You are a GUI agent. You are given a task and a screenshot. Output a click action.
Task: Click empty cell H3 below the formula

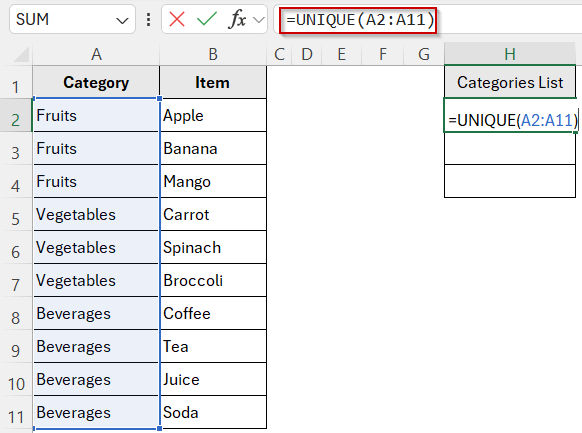point(510,148)
